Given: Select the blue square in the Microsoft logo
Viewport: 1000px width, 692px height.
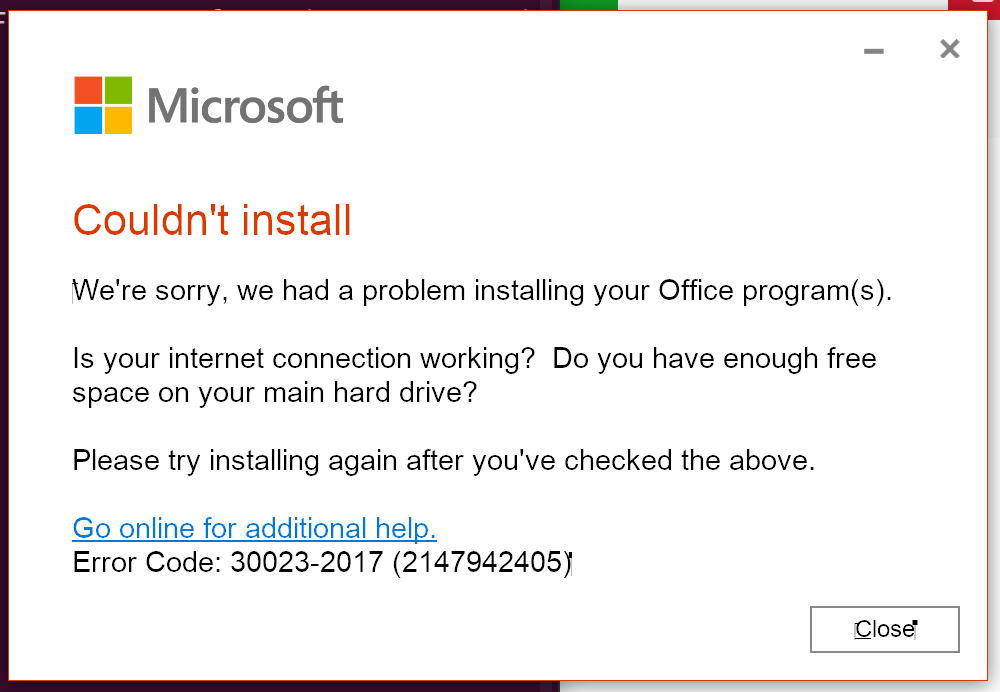Looking at the screenshot, I should pos(86,118).
